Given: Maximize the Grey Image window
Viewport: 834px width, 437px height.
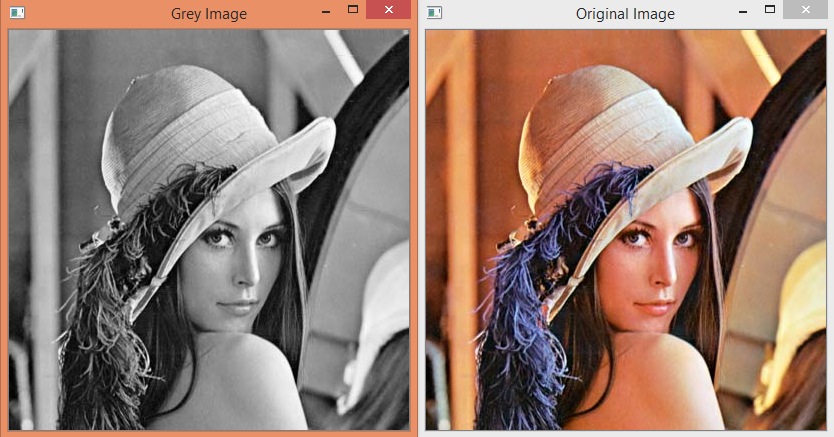Looking at the screenshot, I should click(x=353, y=10).
